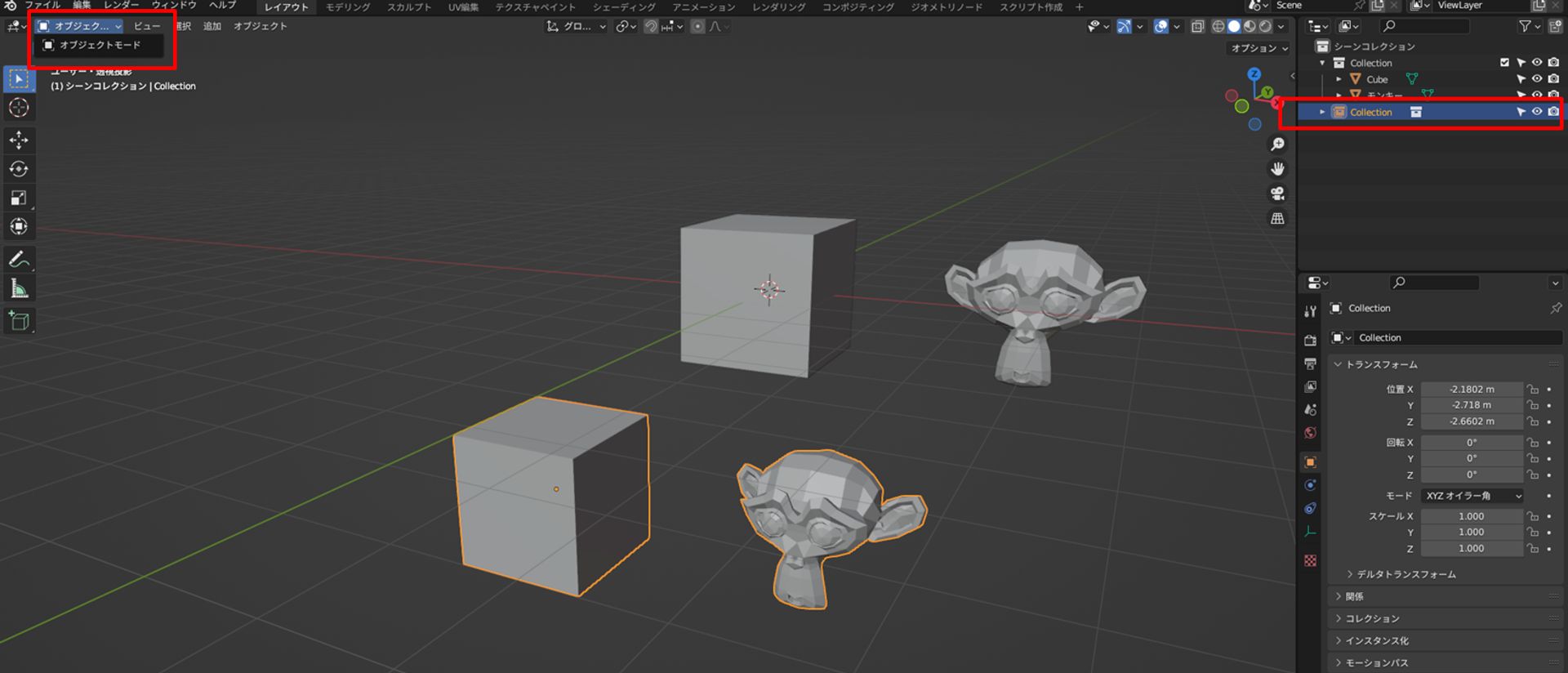Select the Add Cube tool
1568x673 pixels.
pos(19,321)
